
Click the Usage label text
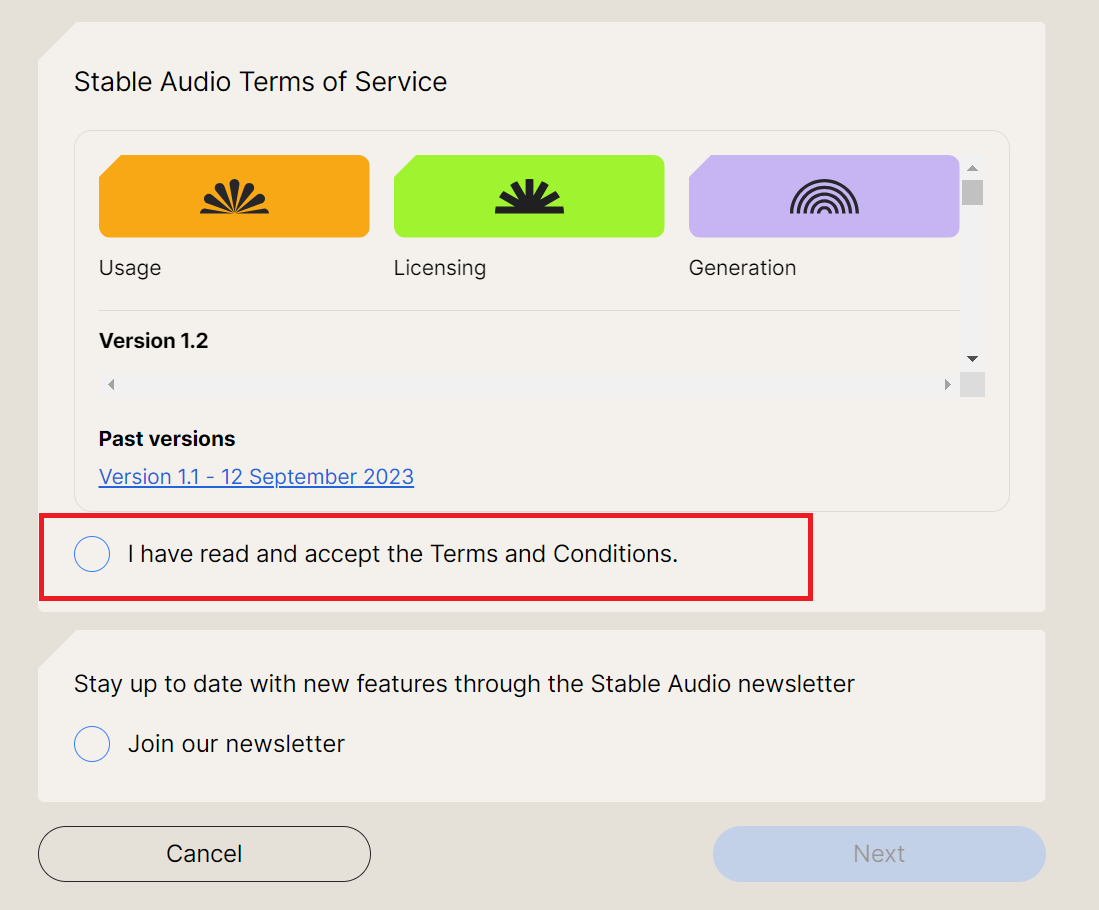coord(130,268)
